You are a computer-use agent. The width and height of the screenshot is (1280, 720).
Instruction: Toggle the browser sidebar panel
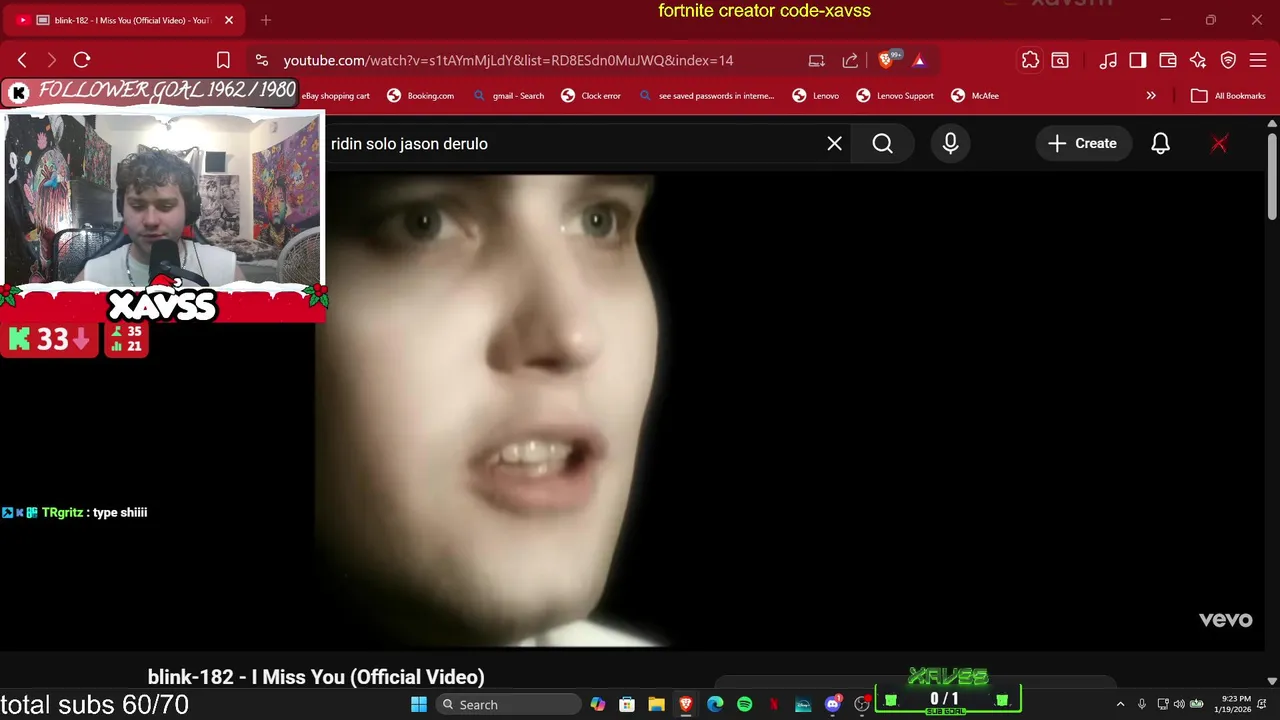coord(1137,60)
